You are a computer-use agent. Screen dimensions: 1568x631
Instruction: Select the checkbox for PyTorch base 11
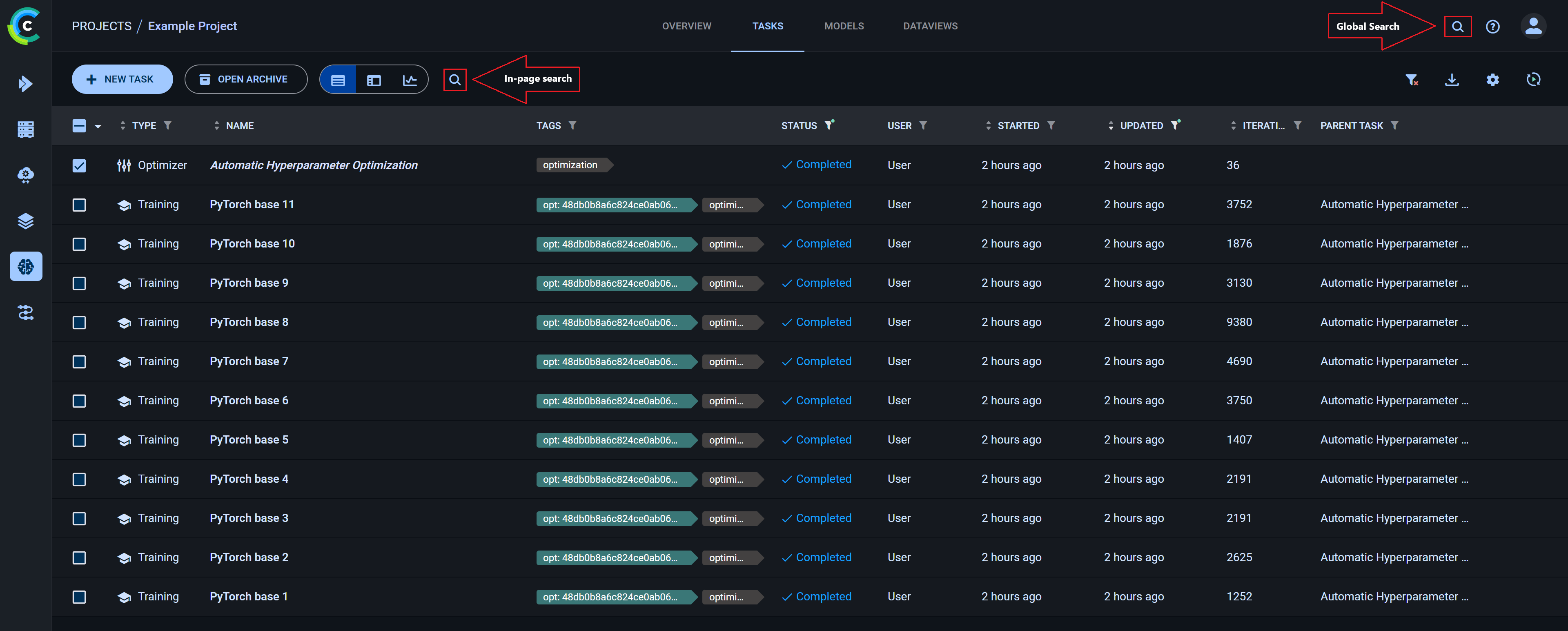pos(79,205)
